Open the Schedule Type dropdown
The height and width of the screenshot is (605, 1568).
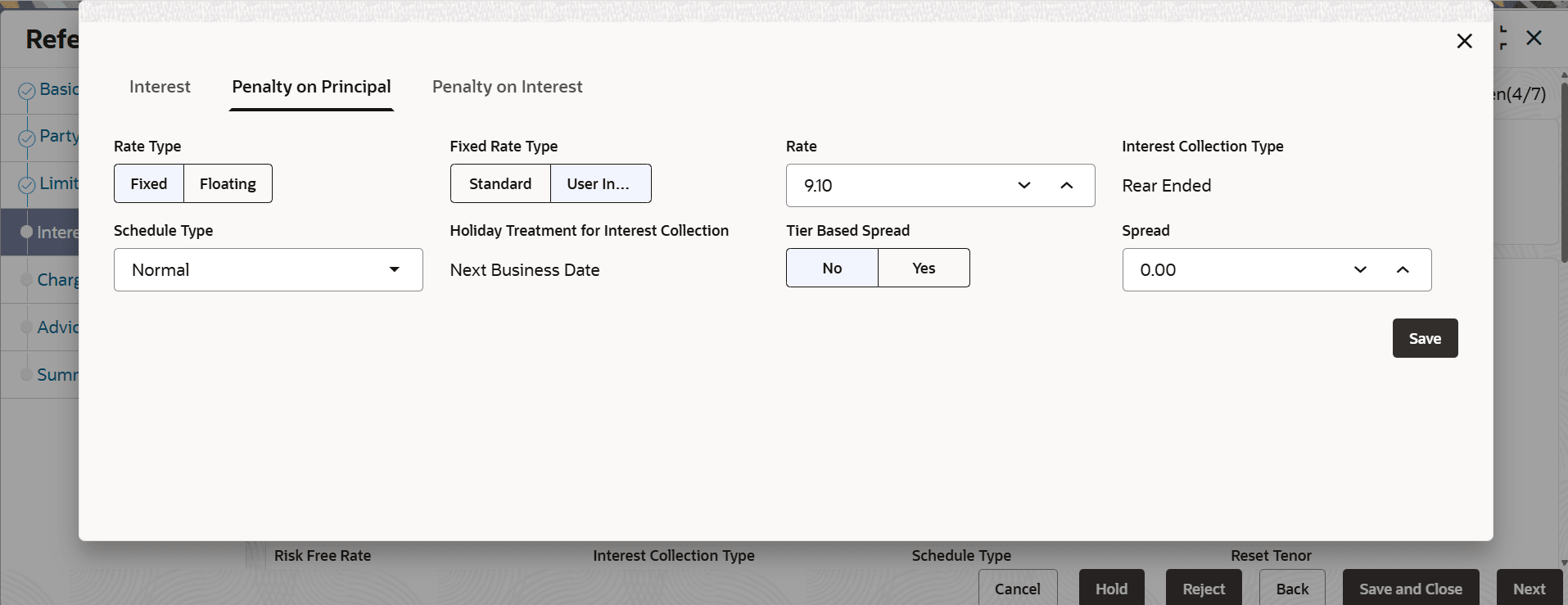click(268, 269)
